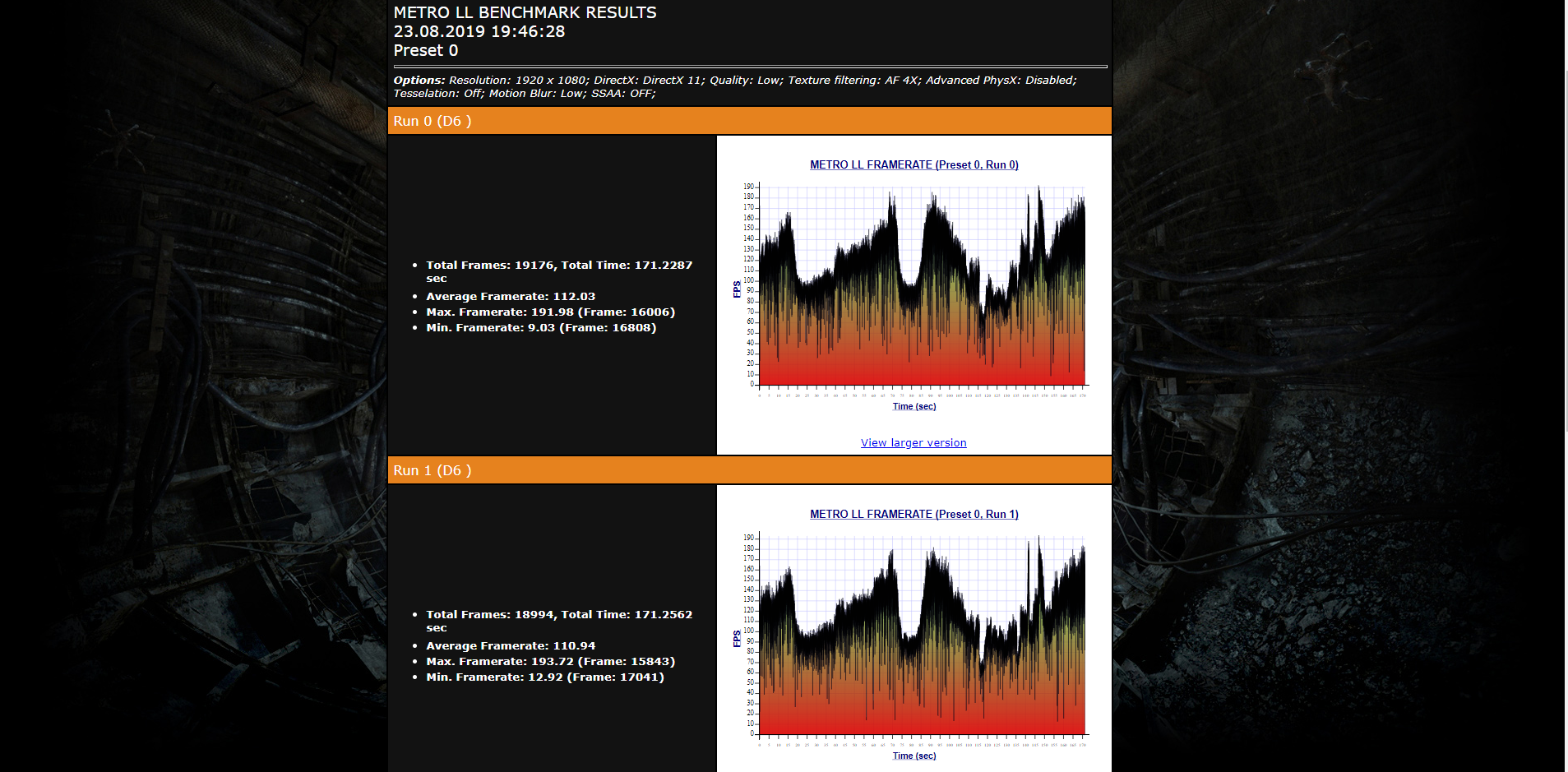Click Total Frames: 19176 line
The image size is (1568, 772).
point(559,271)
